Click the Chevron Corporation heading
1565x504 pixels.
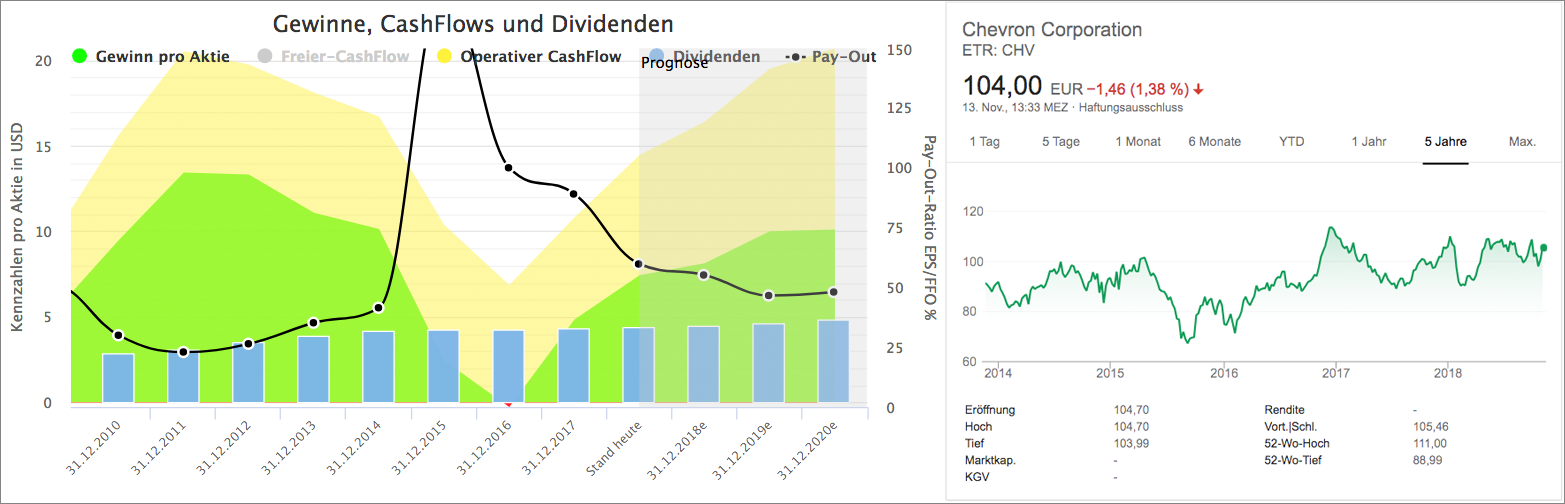1051,29
